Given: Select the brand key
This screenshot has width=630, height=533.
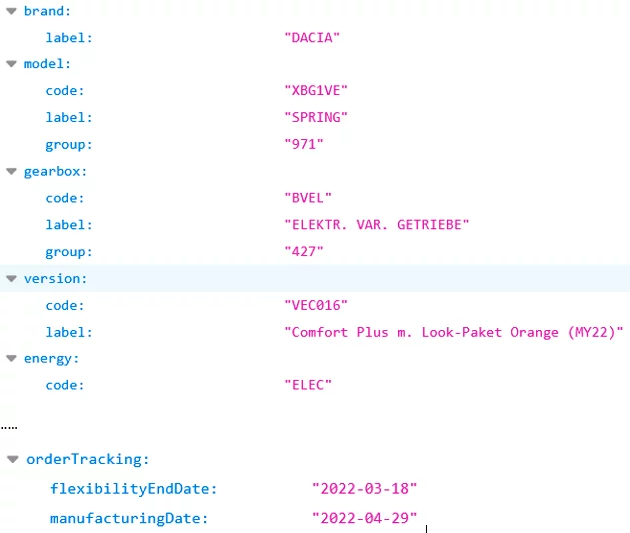Looking at the screenshot, I should pos(47,11).
